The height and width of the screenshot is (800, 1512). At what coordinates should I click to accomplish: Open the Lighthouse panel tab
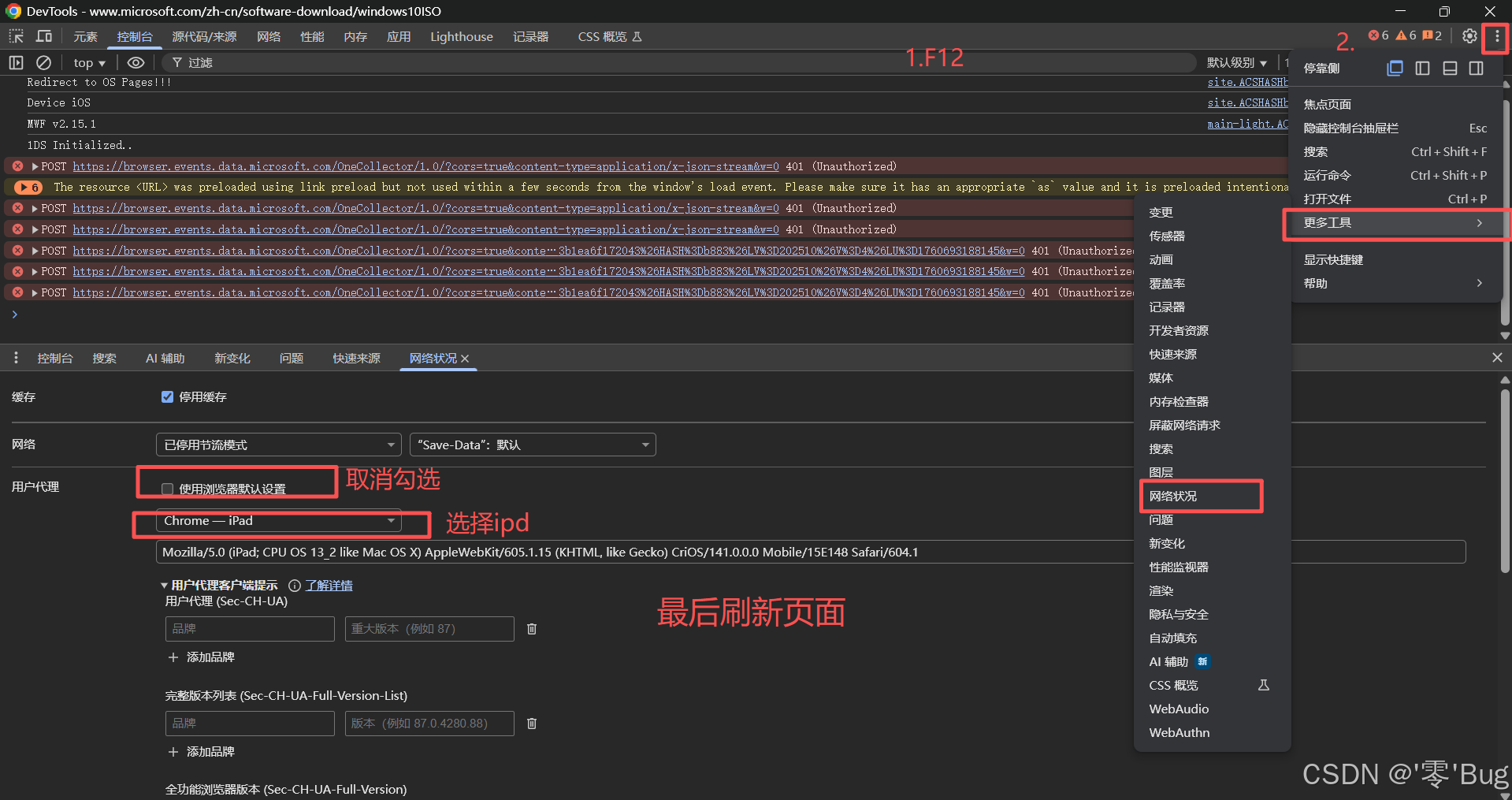tap(462, 37)
